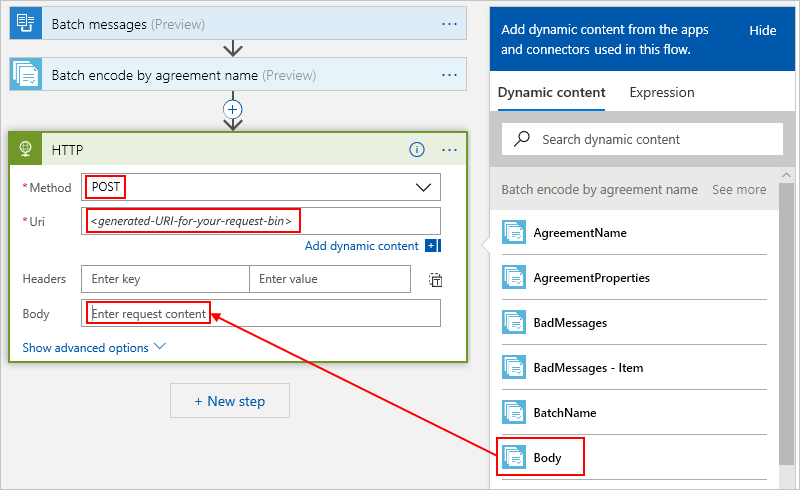The height and width of the screenshot is (490, 800).
Task: Click the HTTP action info icon
Action: pyautogui.click(x=417, y=150)
